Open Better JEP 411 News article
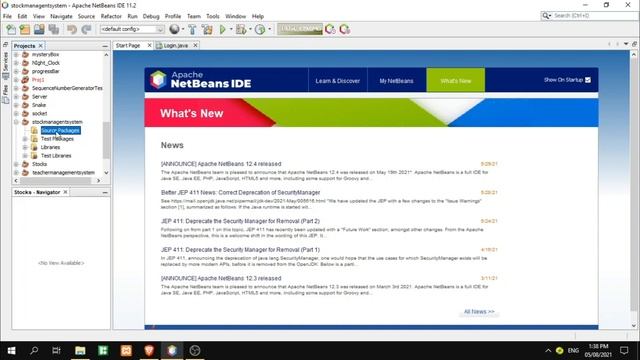This screenshot has height=360, width=640. [x=240, y=193]
